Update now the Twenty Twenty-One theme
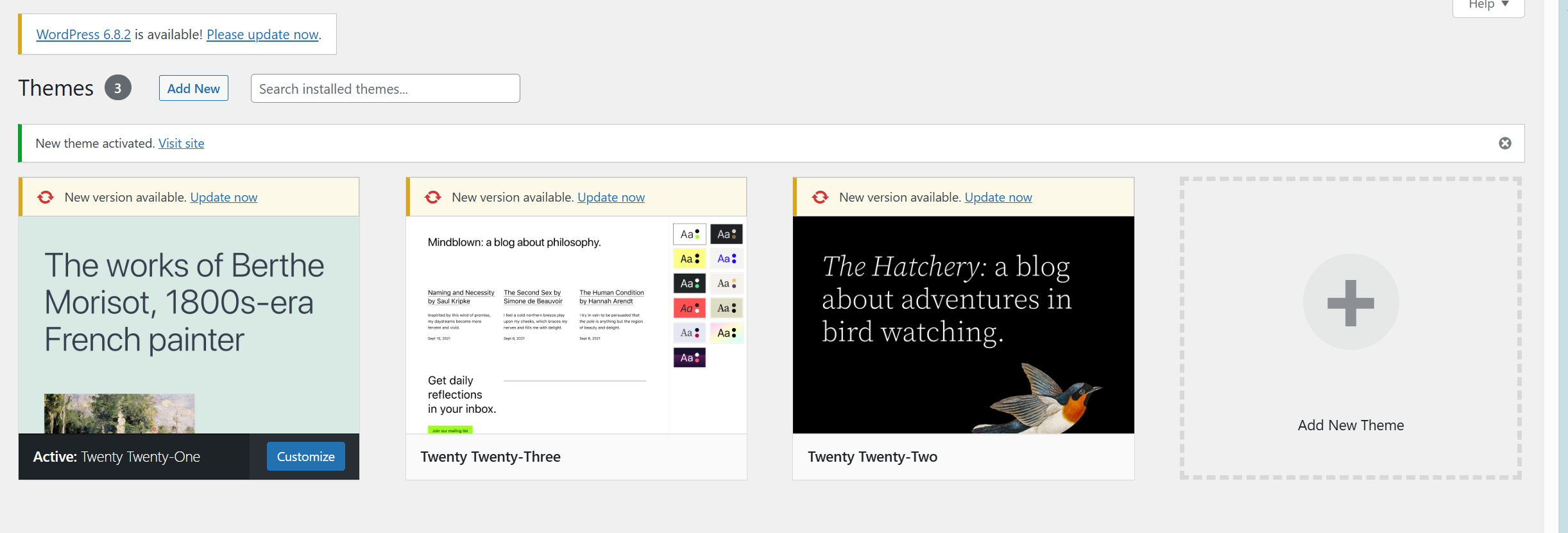 pos(224,197)
